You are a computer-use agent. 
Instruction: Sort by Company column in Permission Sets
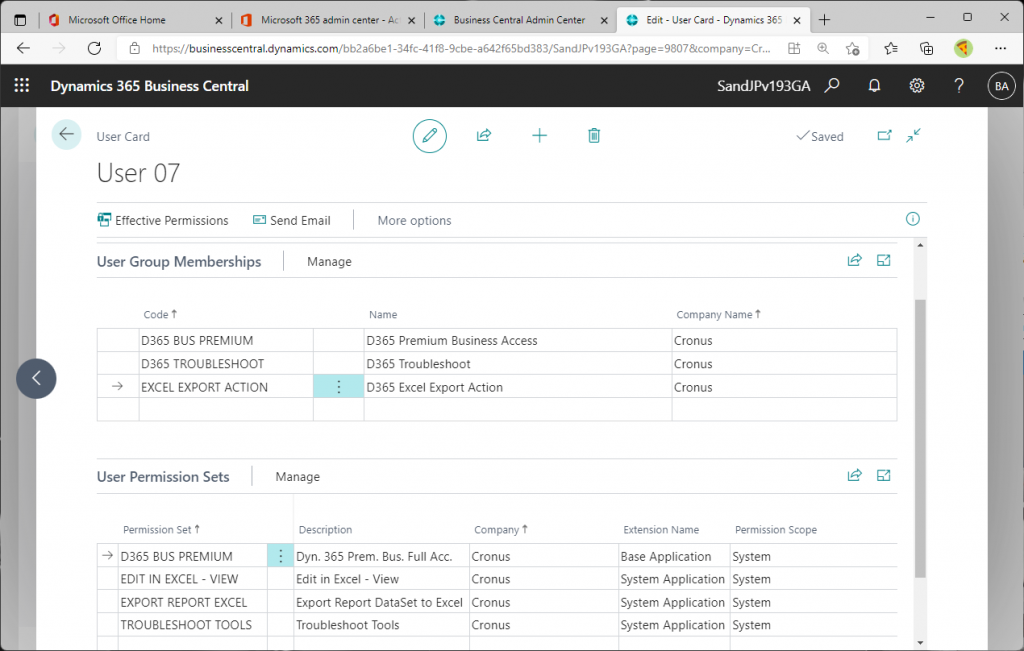pyautogui.click(x=501, y=530)
